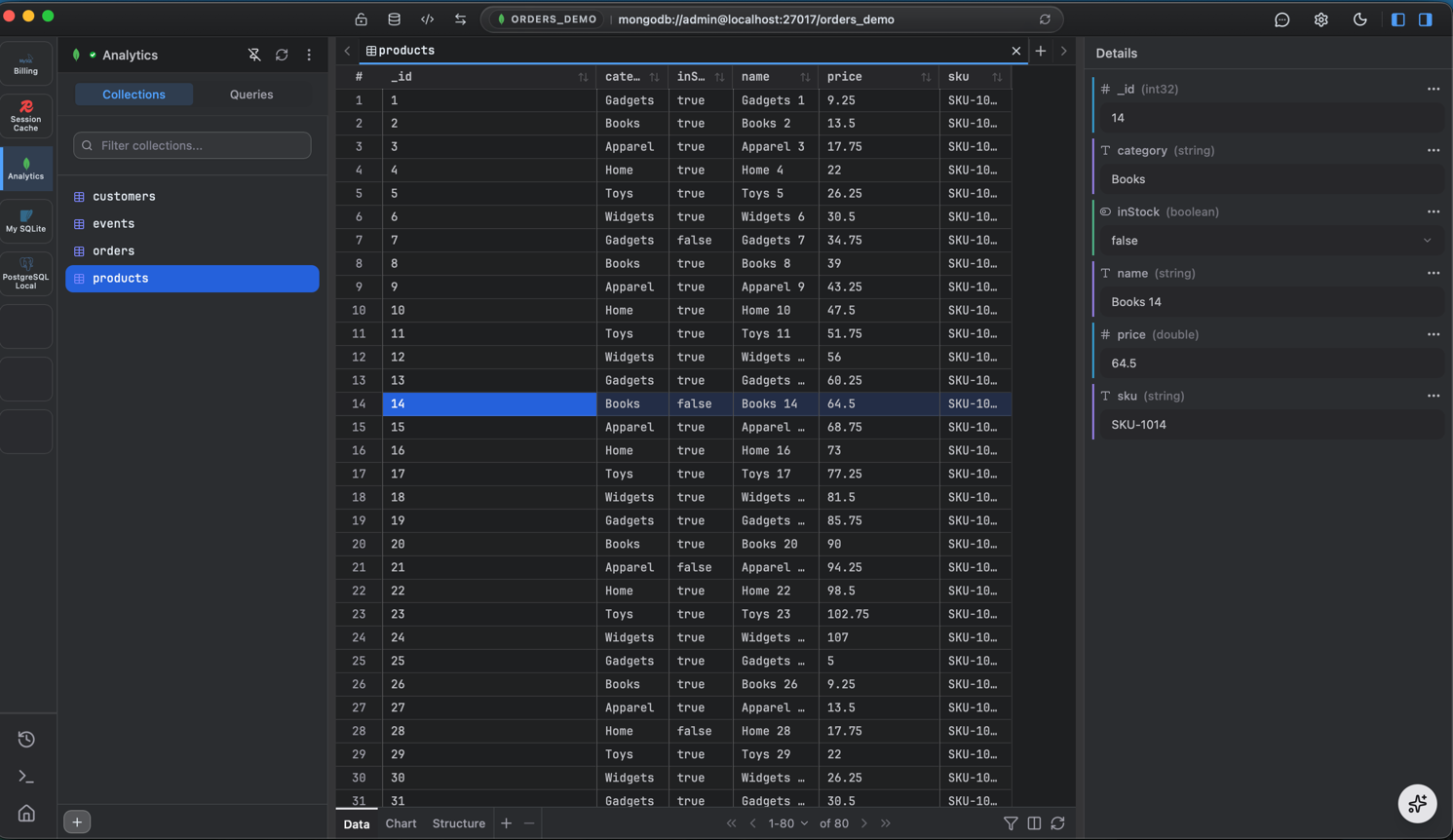Open the My SQLite connection
Image resolution: width=1453 pixels, height=840 pixels.
[26, 221]
